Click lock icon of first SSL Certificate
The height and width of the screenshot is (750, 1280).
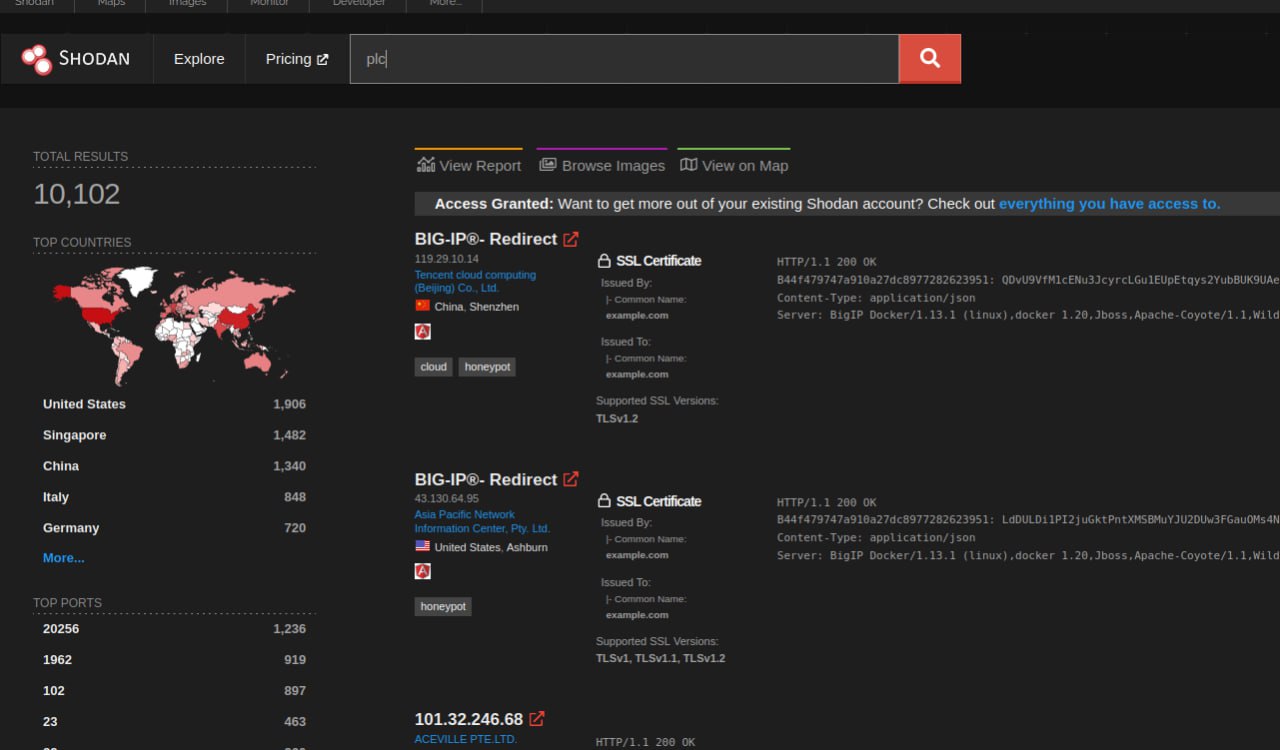tap(604, 261)
